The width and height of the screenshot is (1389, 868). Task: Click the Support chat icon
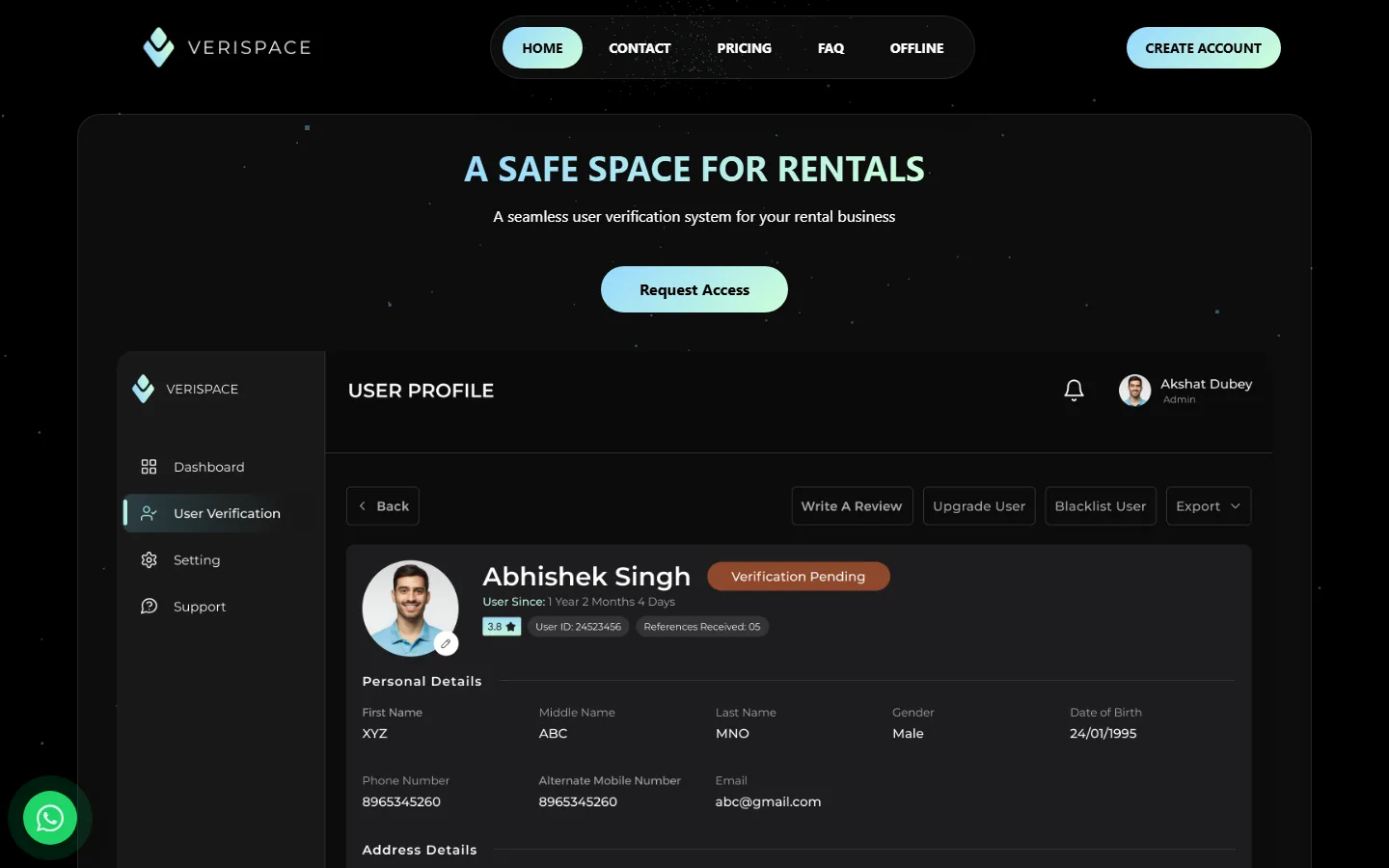(x=149, y=606)
